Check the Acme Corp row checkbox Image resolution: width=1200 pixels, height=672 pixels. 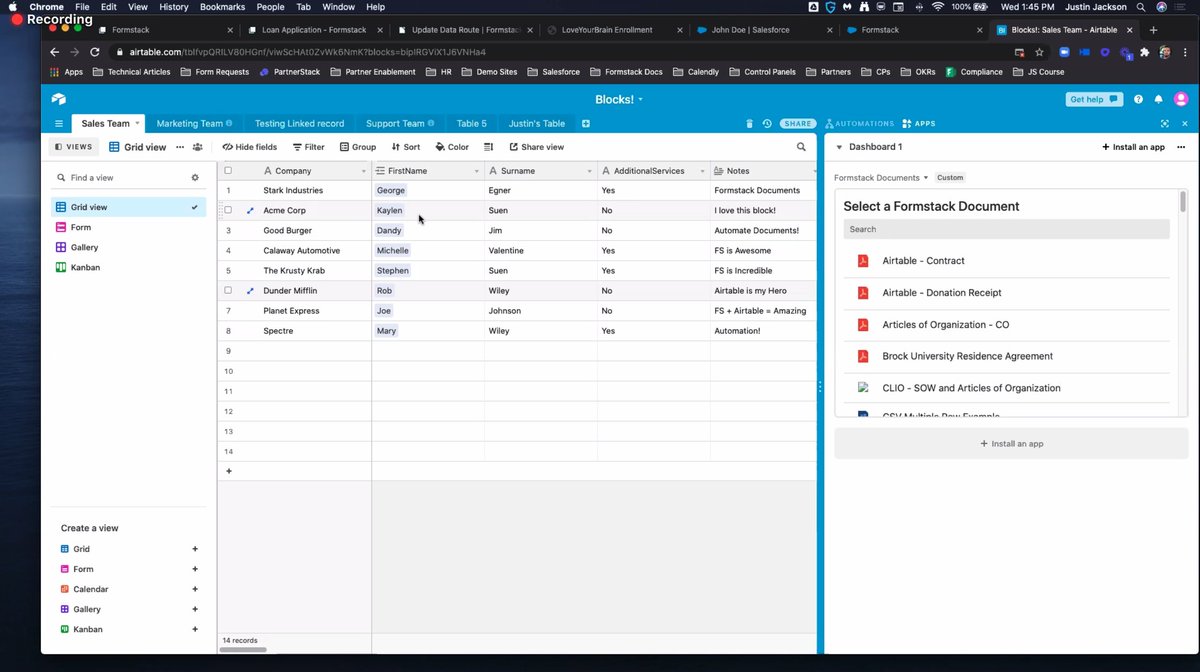[x=228, y=211]
